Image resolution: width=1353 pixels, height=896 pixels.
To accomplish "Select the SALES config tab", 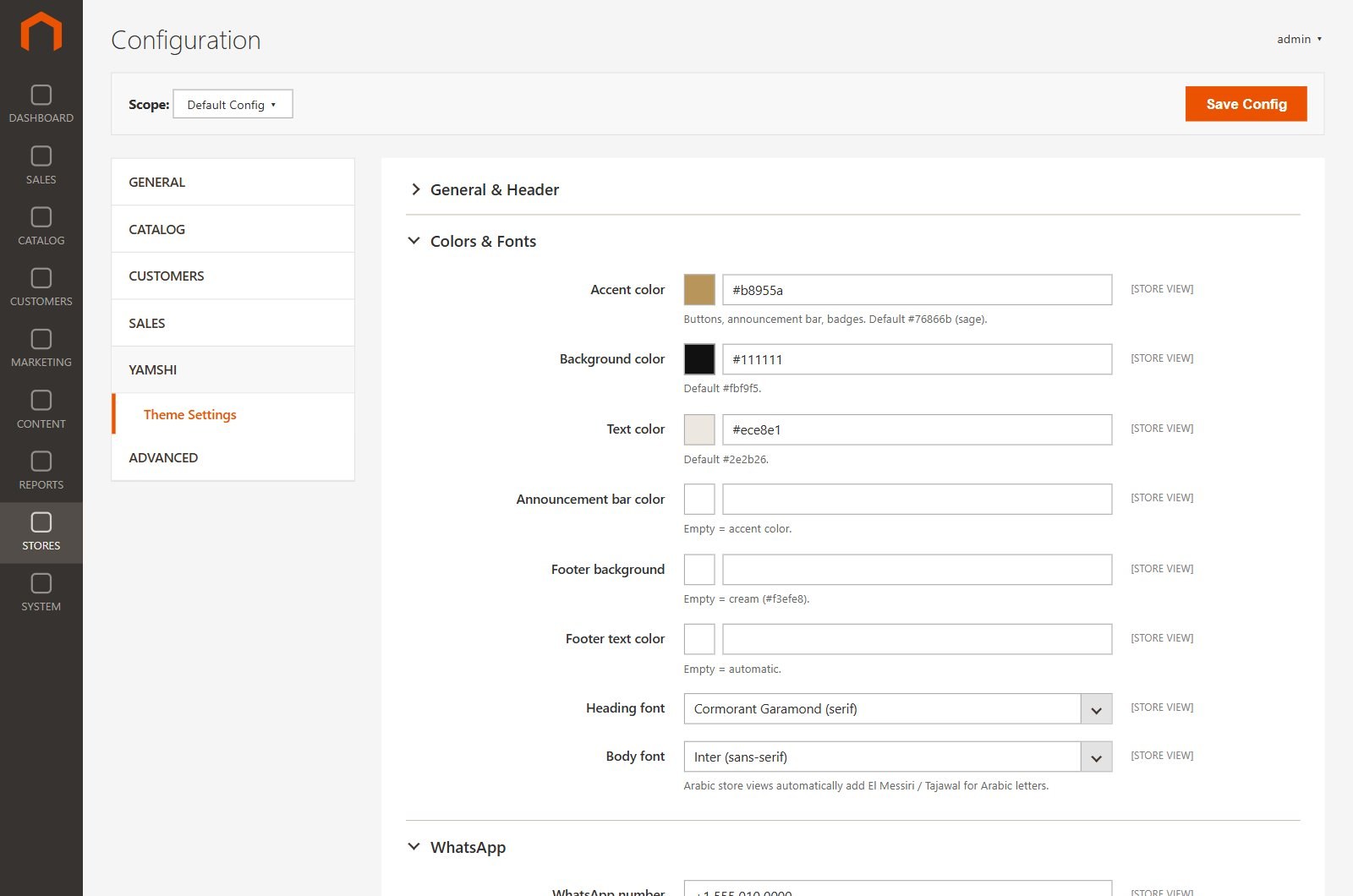I will click(x=233, y=323).
